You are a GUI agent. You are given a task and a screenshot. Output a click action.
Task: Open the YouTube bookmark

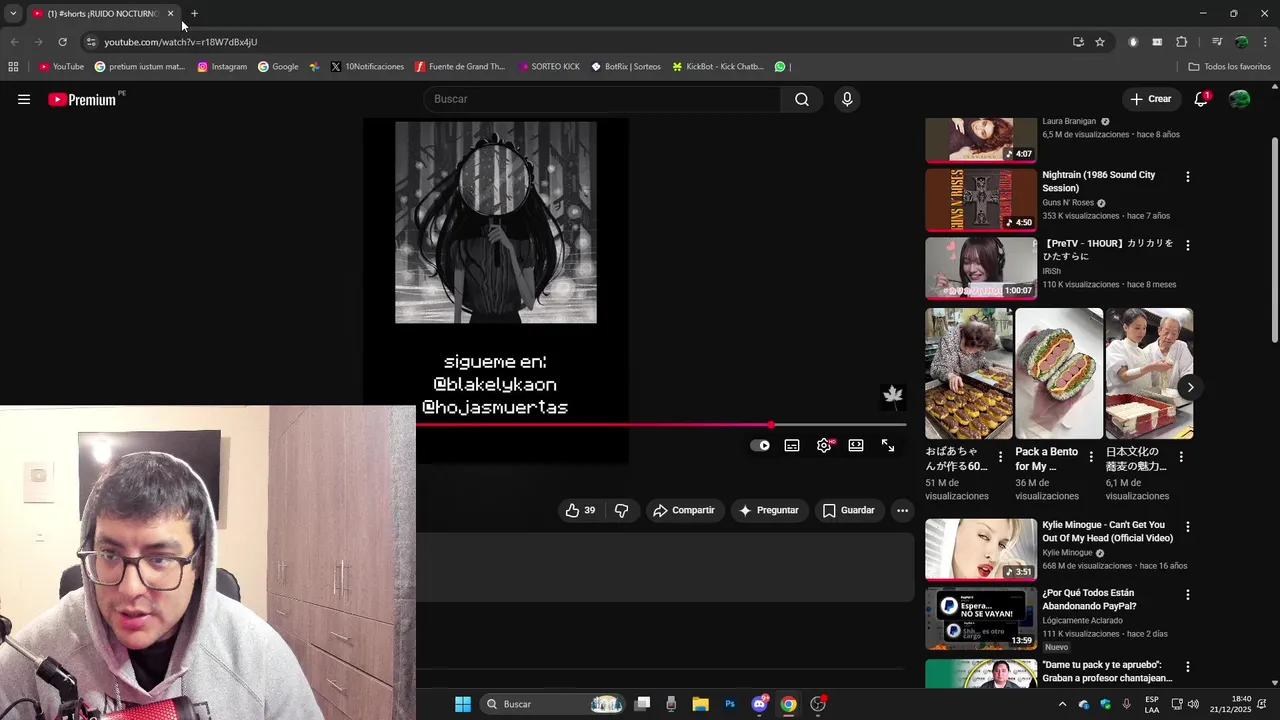point(61,67)
